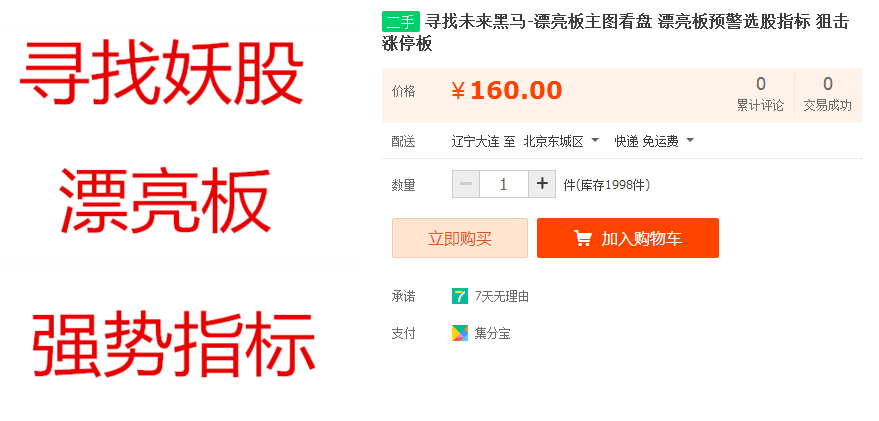879x421 pixels.
Task: Click the 7天无理由 promise text
Action: tap(502, 297)
